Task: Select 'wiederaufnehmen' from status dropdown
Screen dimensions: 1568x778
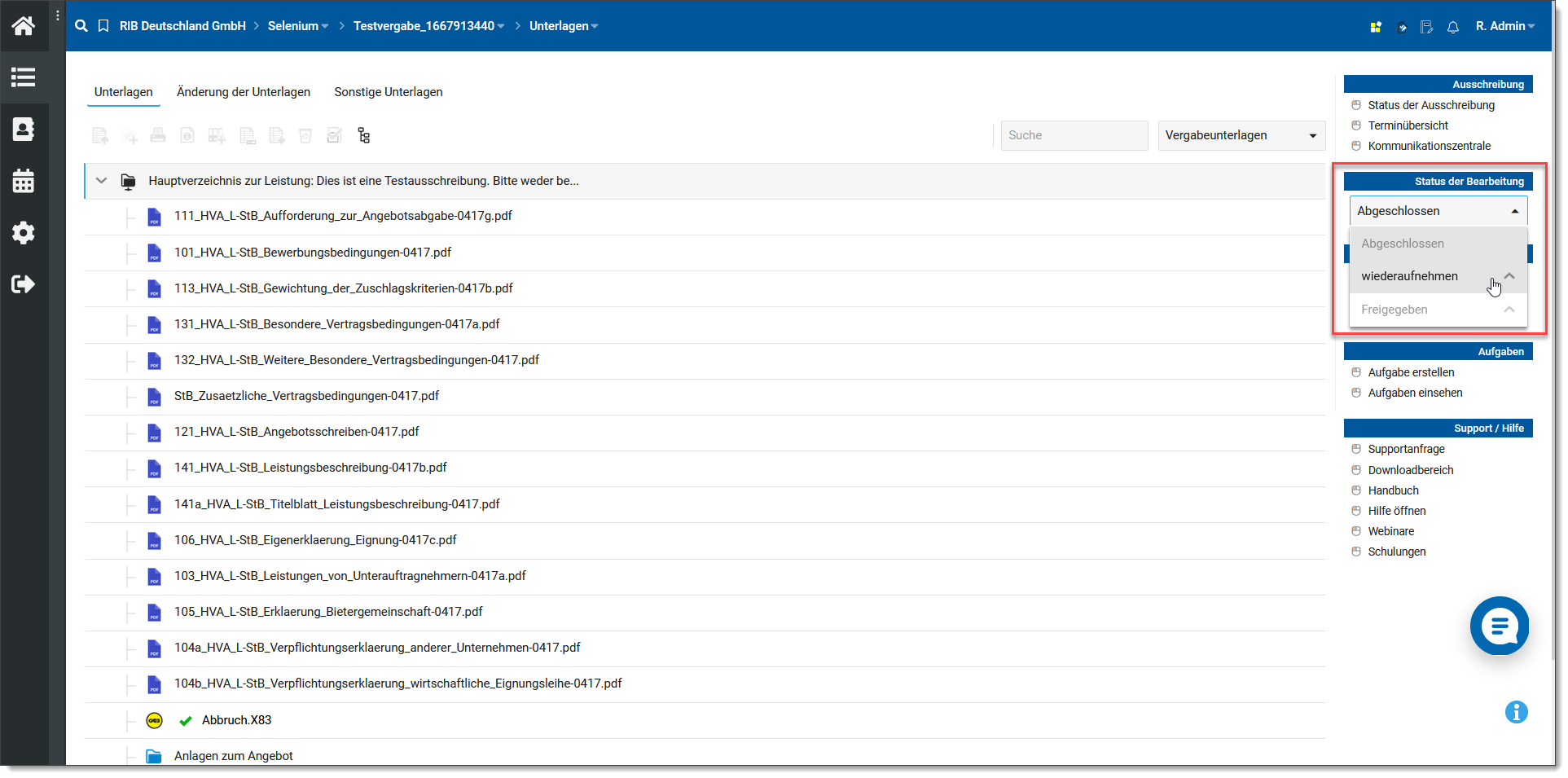Action: pos(1409,276)
